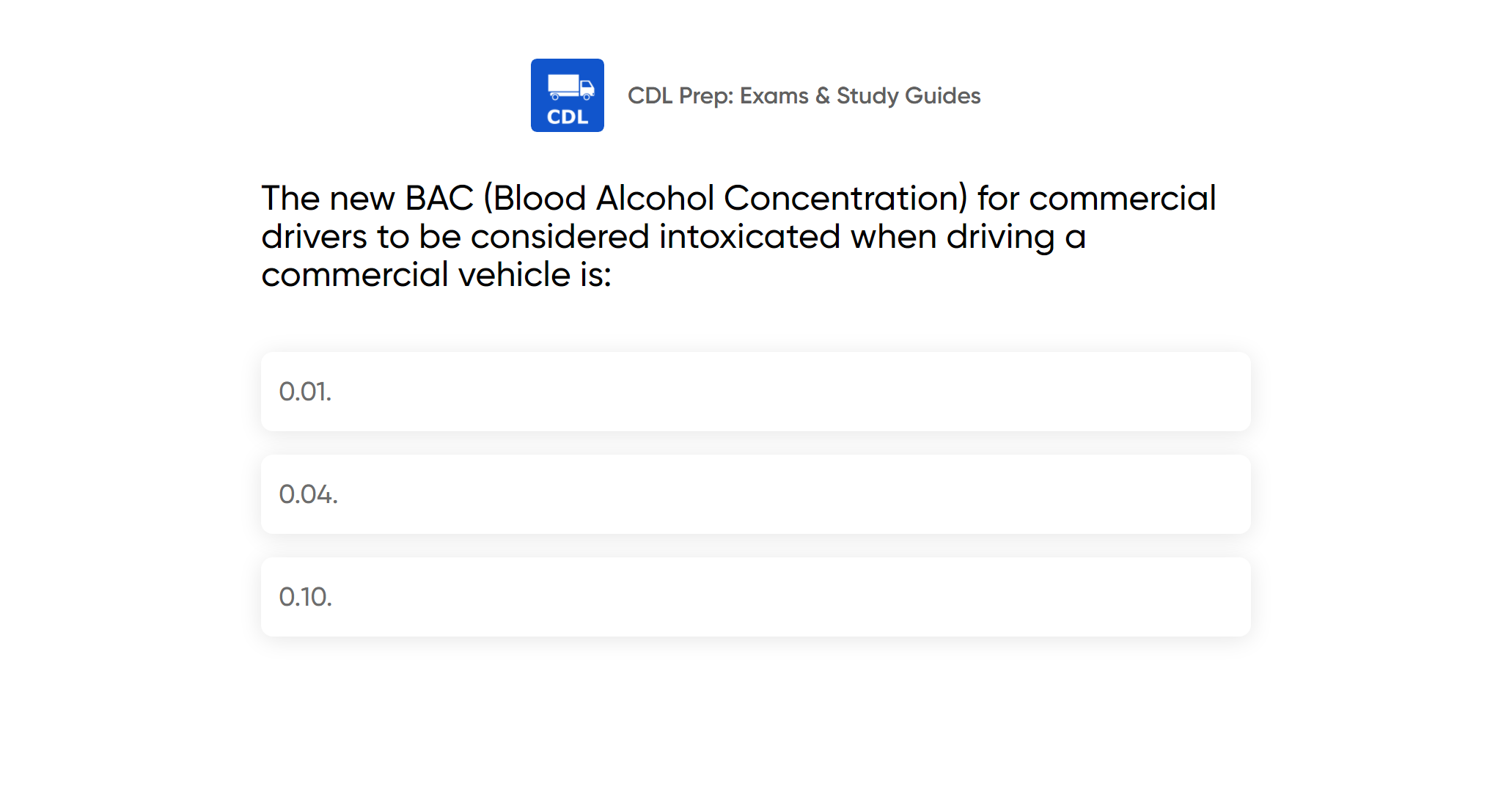
Task: Click the empty right side of the 0.04 card
Action: (1100, 494)
